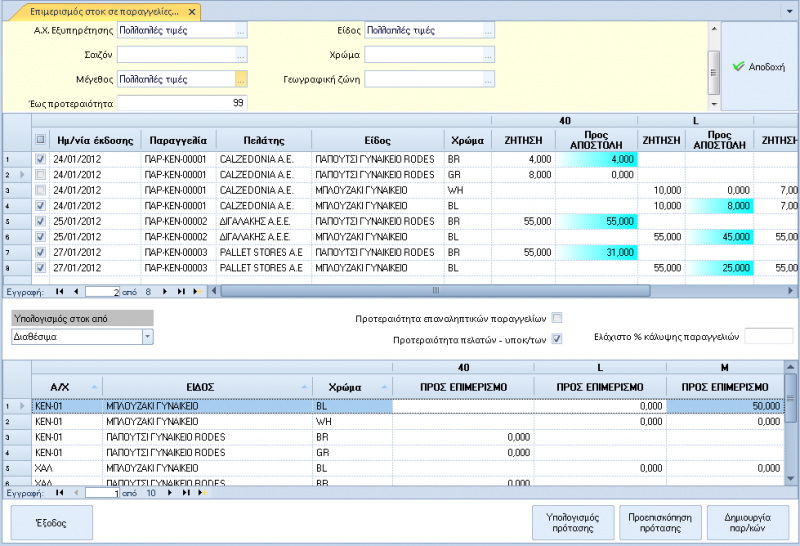Check order row 2 CALZEDONIA GR checkbox
800x546 pixels.
click(x=40, y=175)
